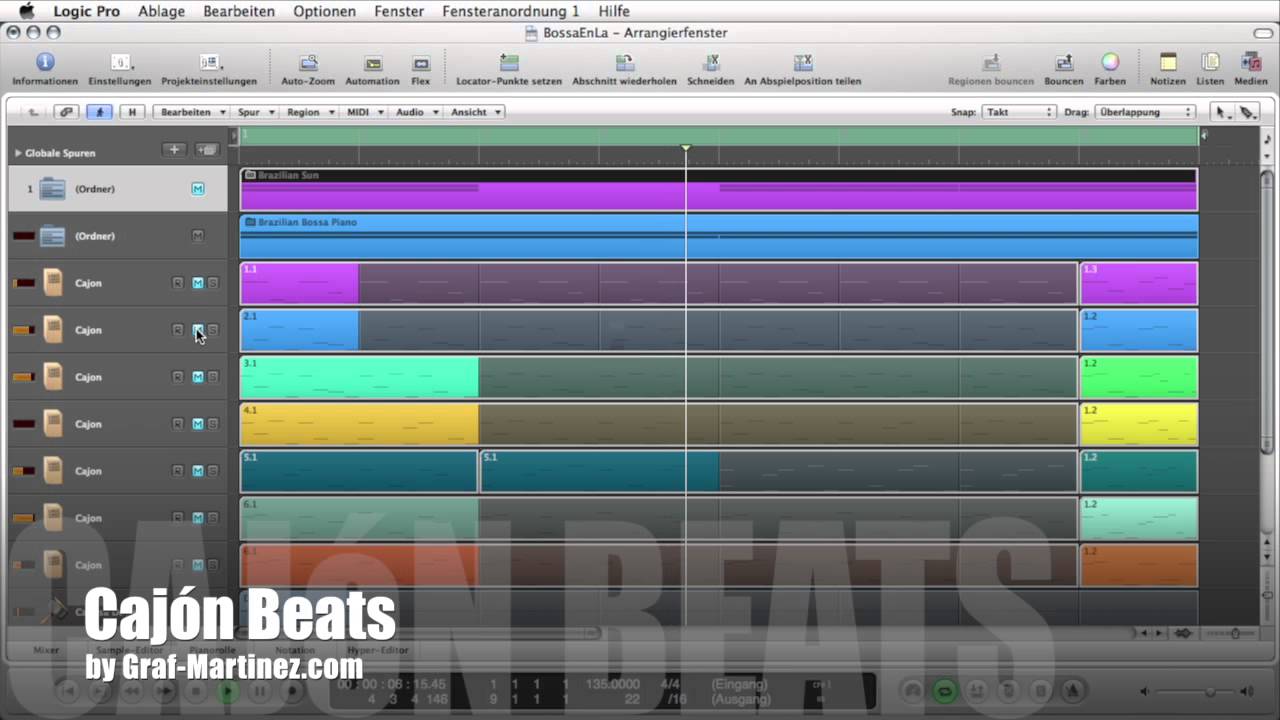Select the Brazilian Sun folder region
The height and width of the screenshot is (720, 1280).
tap(718, 189)
